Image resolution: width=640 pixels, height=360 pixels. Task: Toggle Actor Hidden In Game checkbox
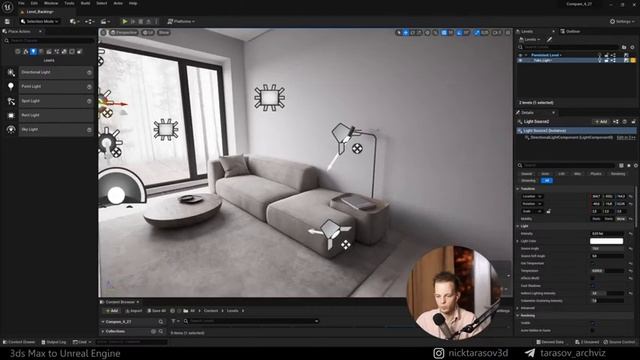point(593,330)
